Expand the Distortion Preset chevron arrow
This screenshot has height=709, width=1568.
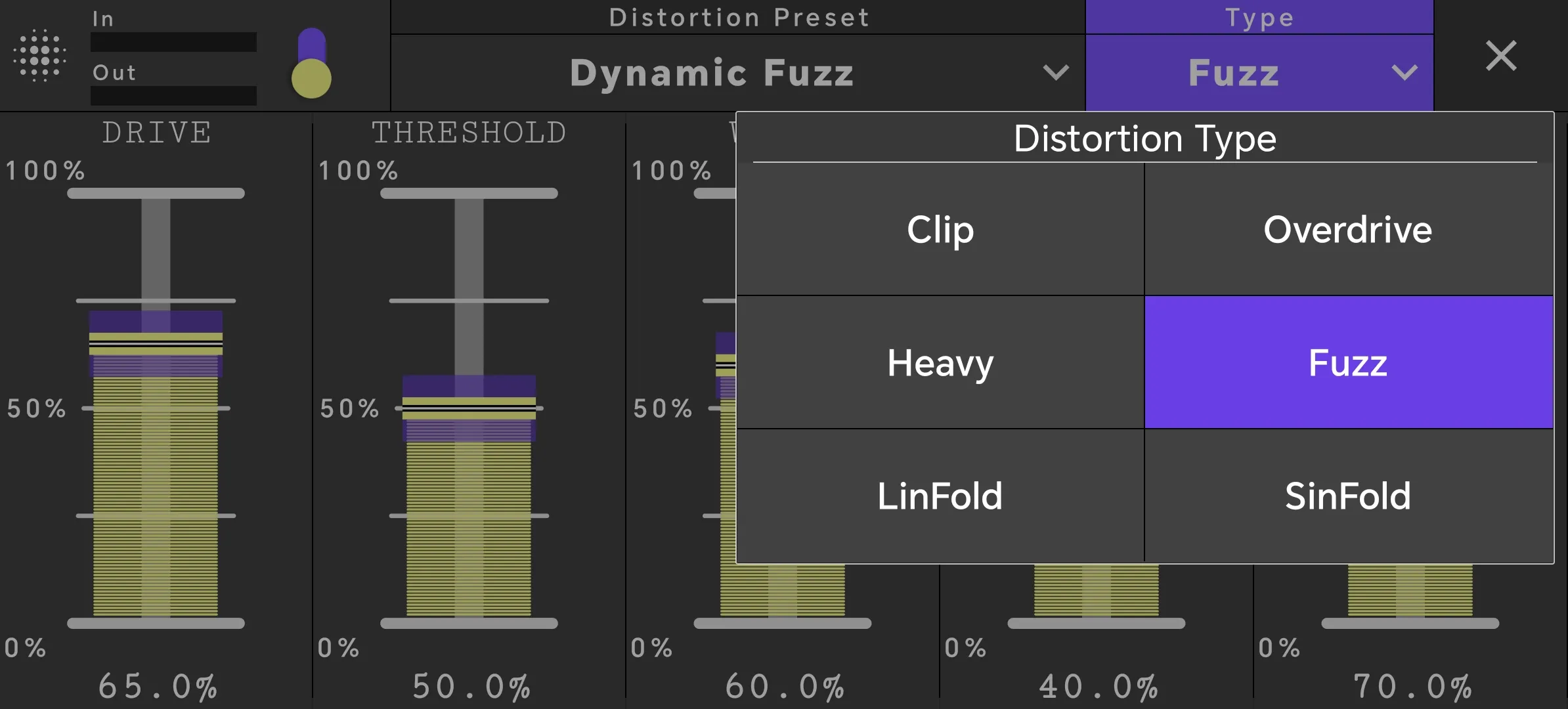click(1056, 72)
